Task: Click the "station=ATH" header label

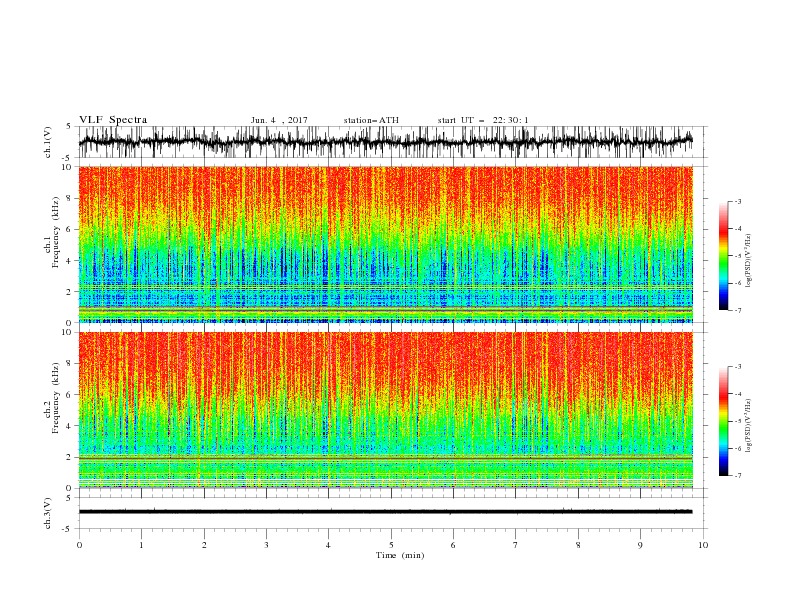Action: click(371, 120)
